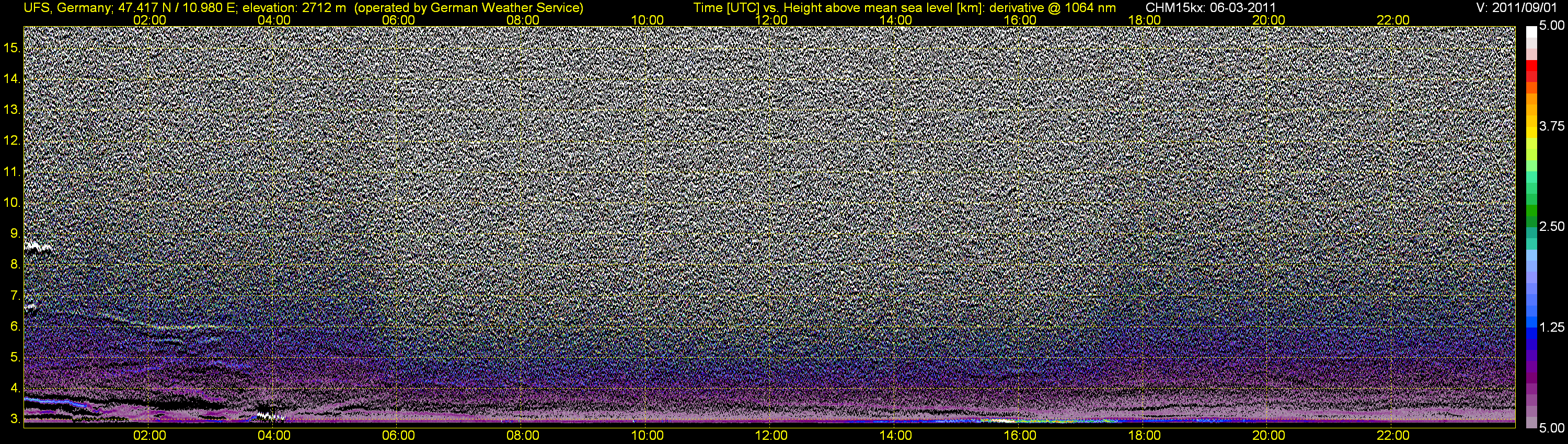This screenshot has width=1568, height=444.
Task: Click the 5 km height axis label
Action: (x=15, y=358)
